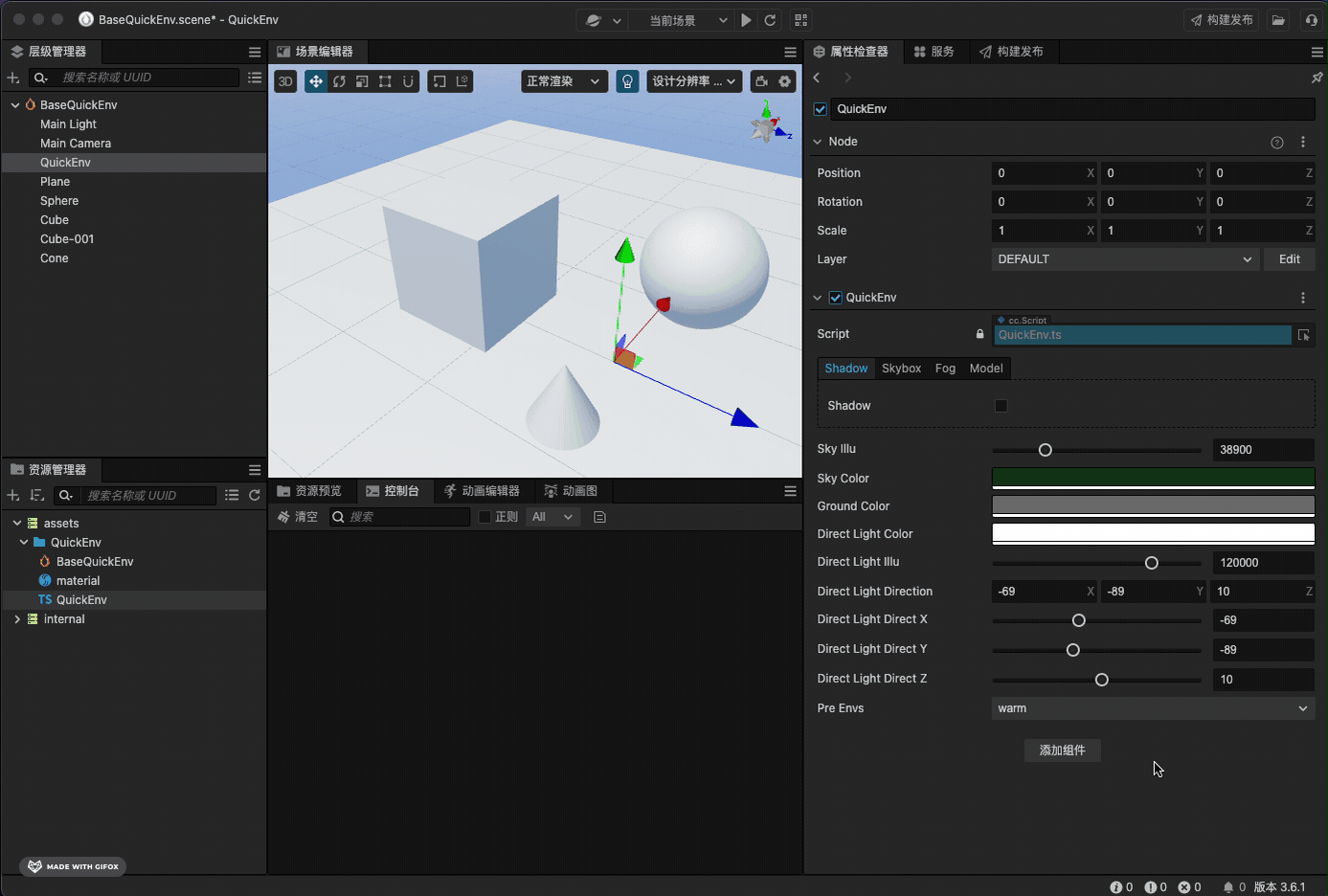Disable the QuickEnv component checkbox
1328x896 pixels.
[x=836, y=298]
